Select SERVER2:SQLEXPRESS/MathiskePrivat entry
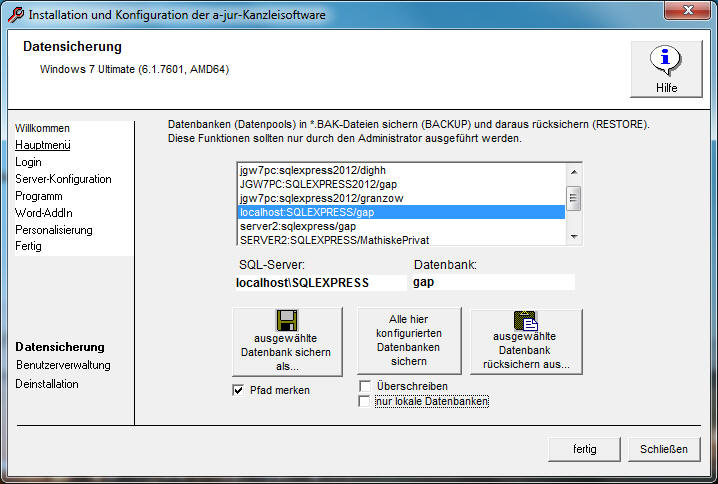The height and width of the screenshot is (484, 718). point(402,240)
